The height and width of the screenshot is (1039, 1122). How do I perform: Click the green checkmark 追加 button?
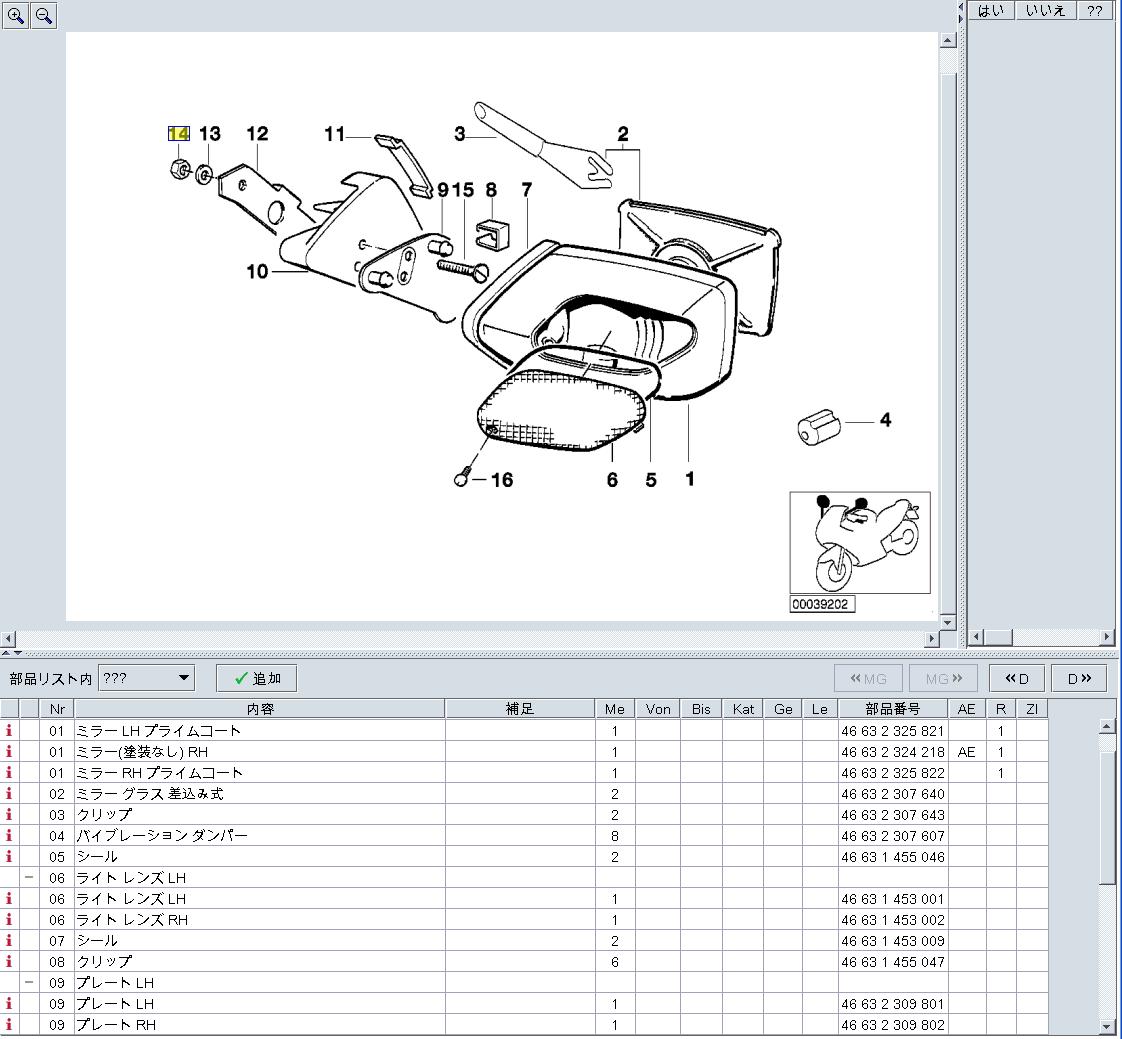pos(257,678)
